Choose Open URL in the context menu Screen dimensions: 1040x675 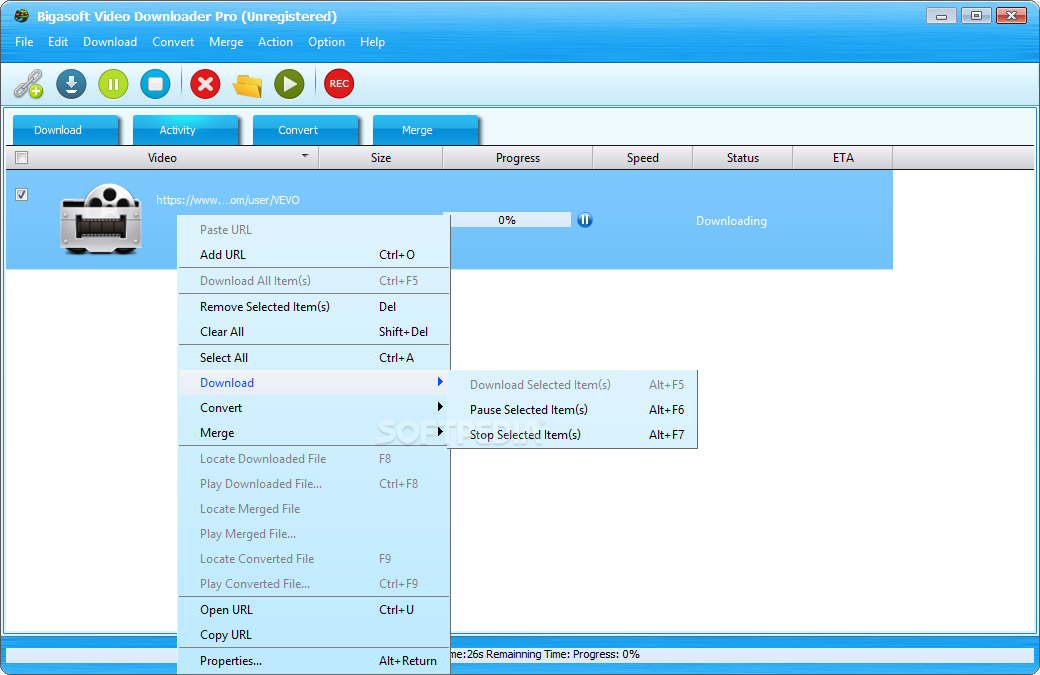(314, 610)
